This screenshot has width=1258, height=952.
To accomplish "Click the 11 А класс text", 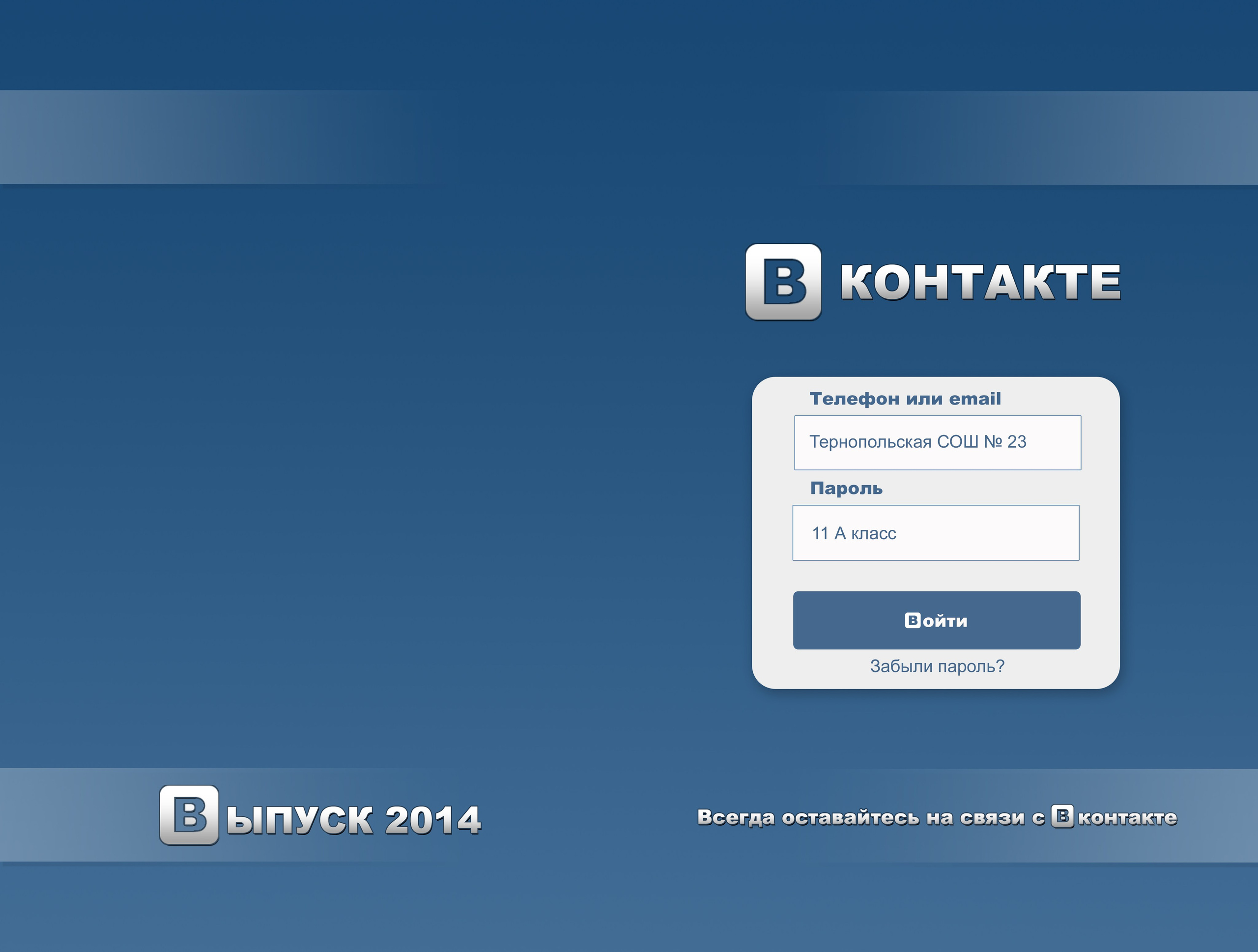I will [x=854, y=533].
